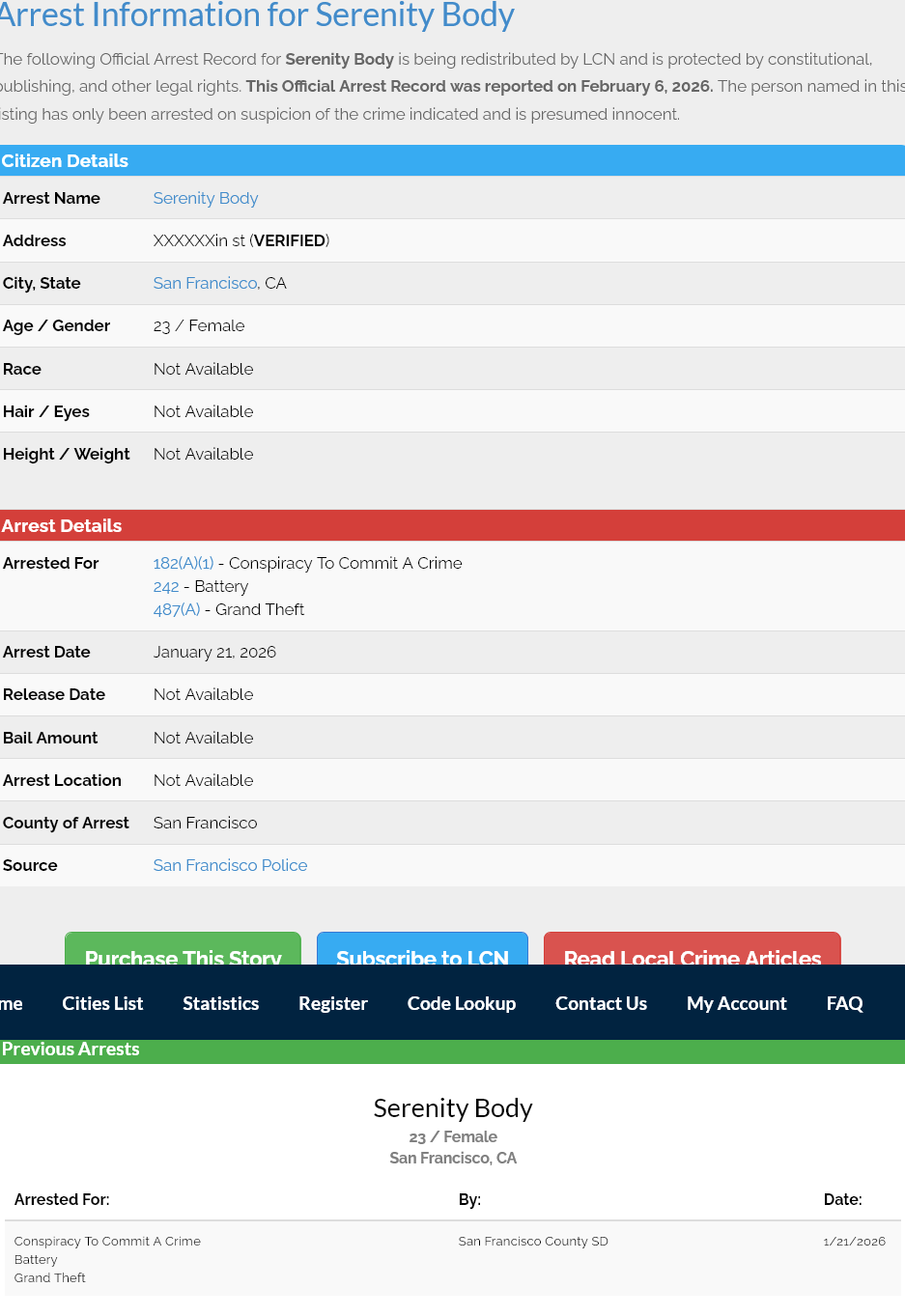Open penal code 242 Battery link
The width and height of the screenshot is (905, 1316).
point(166,586)
